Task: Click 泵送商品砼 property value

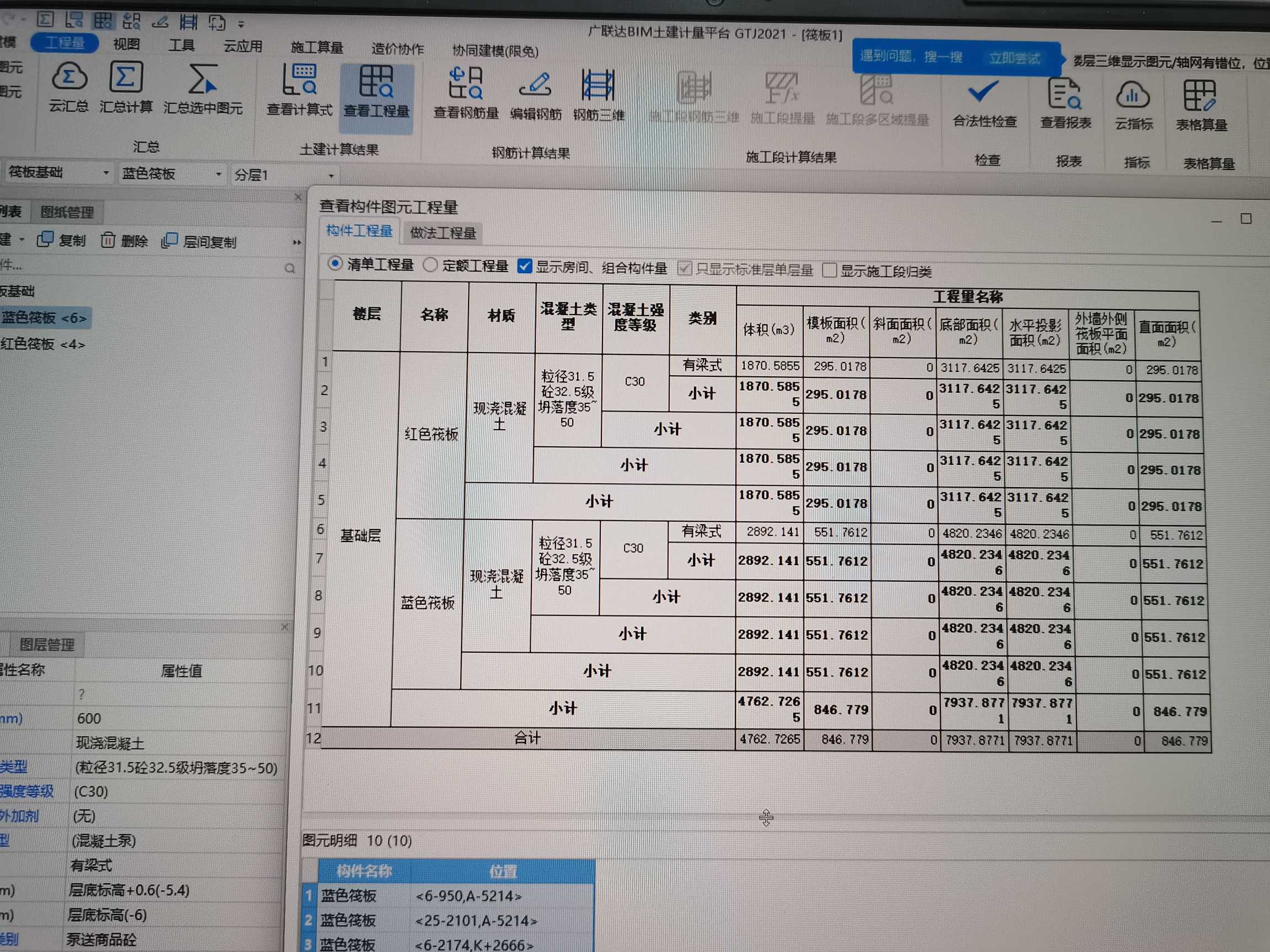Action: click(101, 939)
